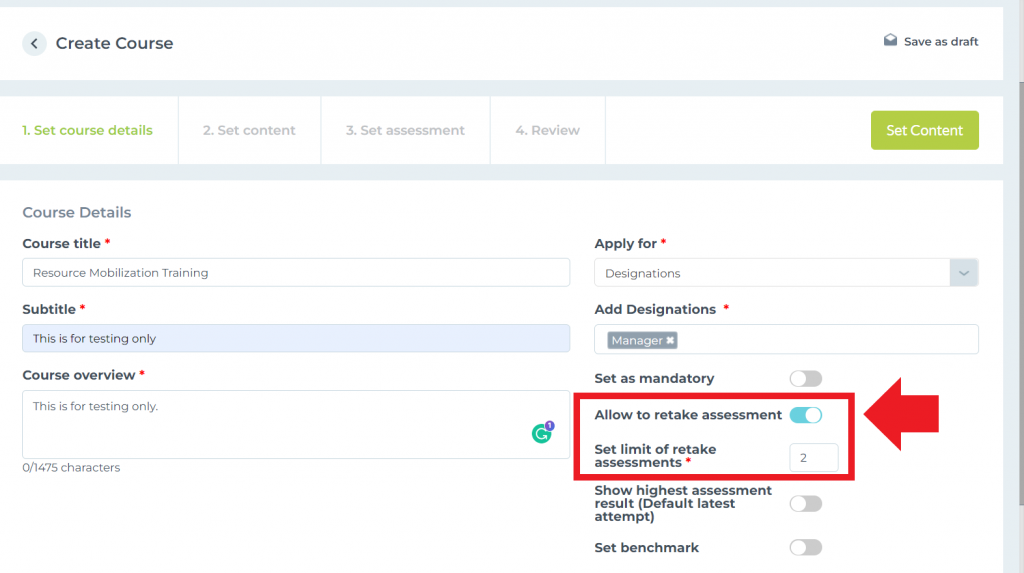
Task: Turn on Show highest assessment result toggle
Action: 805,504
